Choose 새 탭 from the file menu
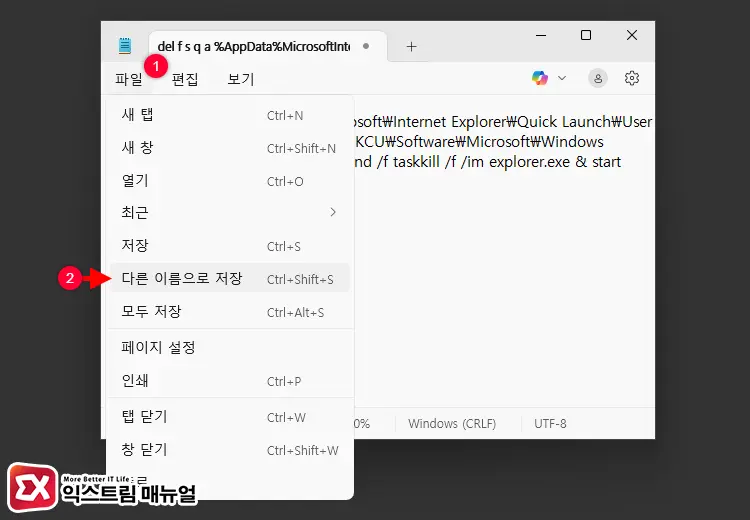This screenshot has width=750, height=520. (230, 115)
